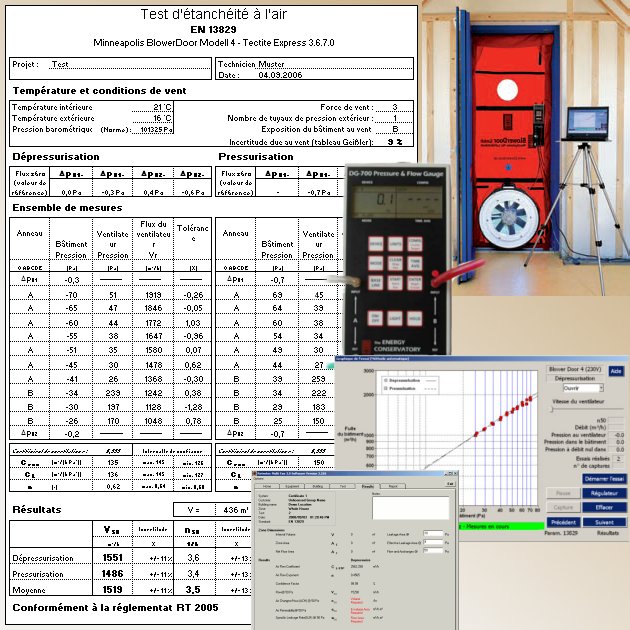Click the 'Conformément à la réglementat RT 2005' line
The width and height of the screenshot is (630, 630).
coord(115,608)
